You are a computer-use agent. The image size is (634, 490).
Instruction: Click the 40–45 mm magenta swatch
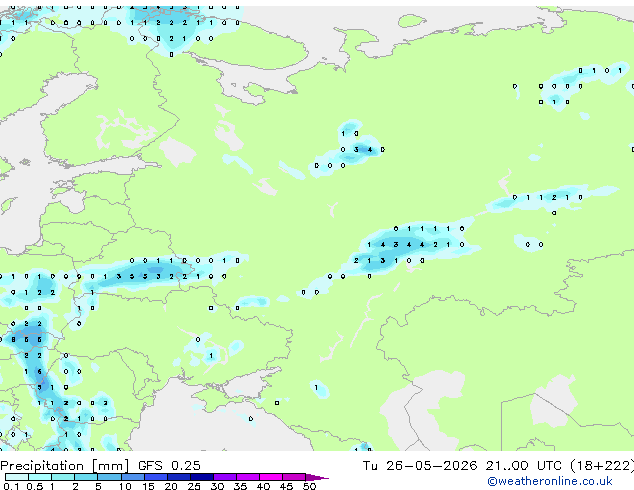click(271, 477)
